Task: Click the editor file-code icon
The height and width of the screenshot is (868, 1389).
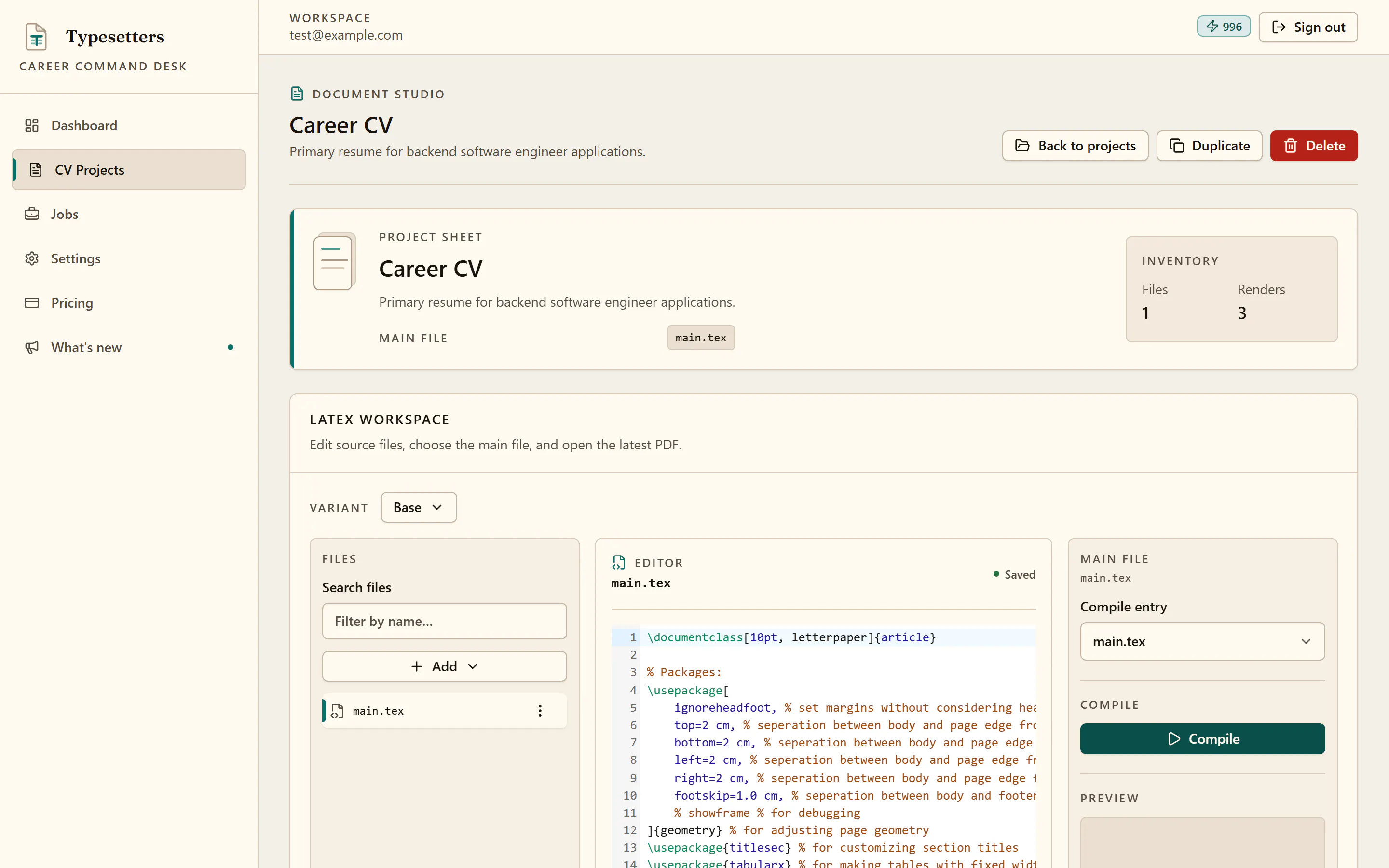Action: tap(618, 563)
